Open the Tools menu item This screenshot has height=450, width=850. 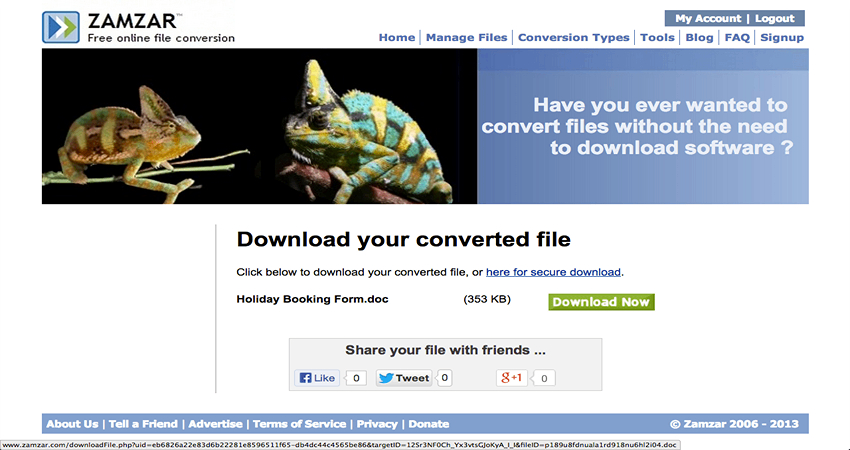tap(657, 37)
